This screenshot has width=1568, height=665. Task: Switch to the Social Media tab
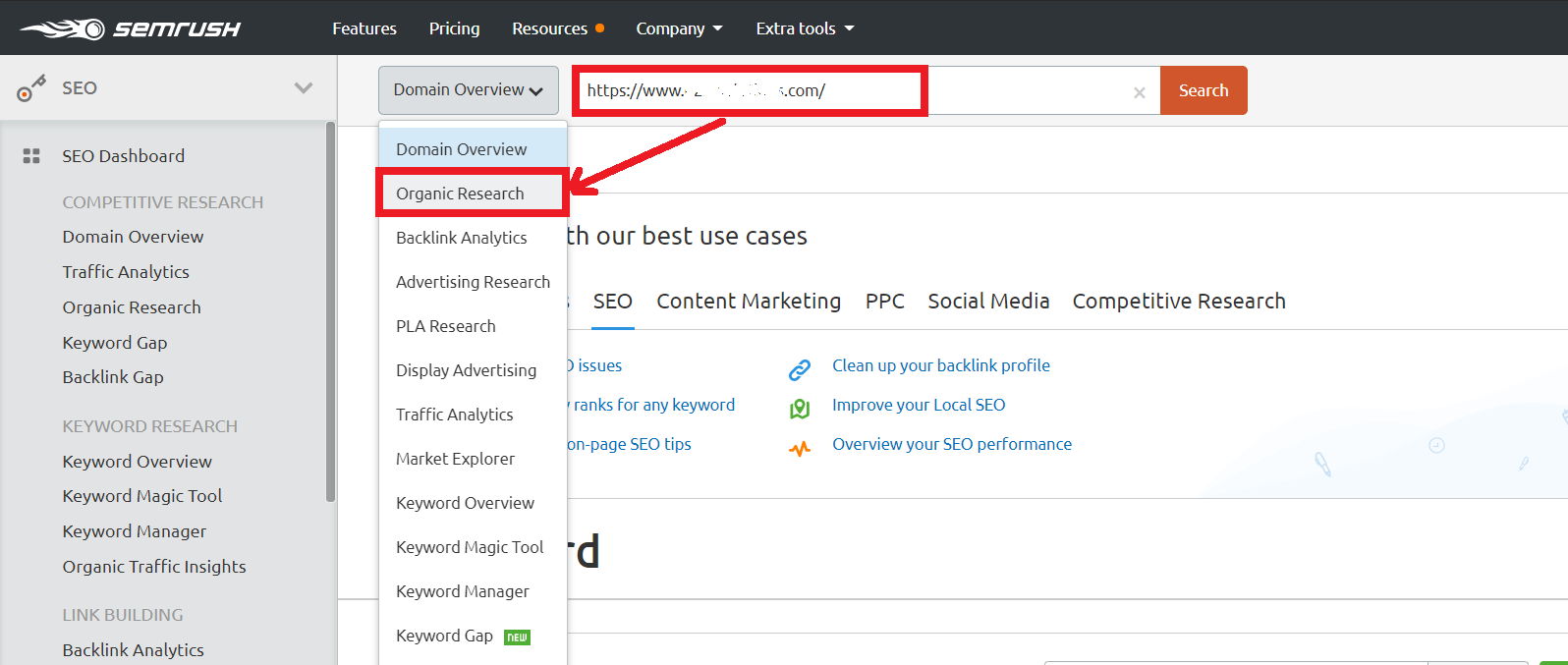coord(988,301)
